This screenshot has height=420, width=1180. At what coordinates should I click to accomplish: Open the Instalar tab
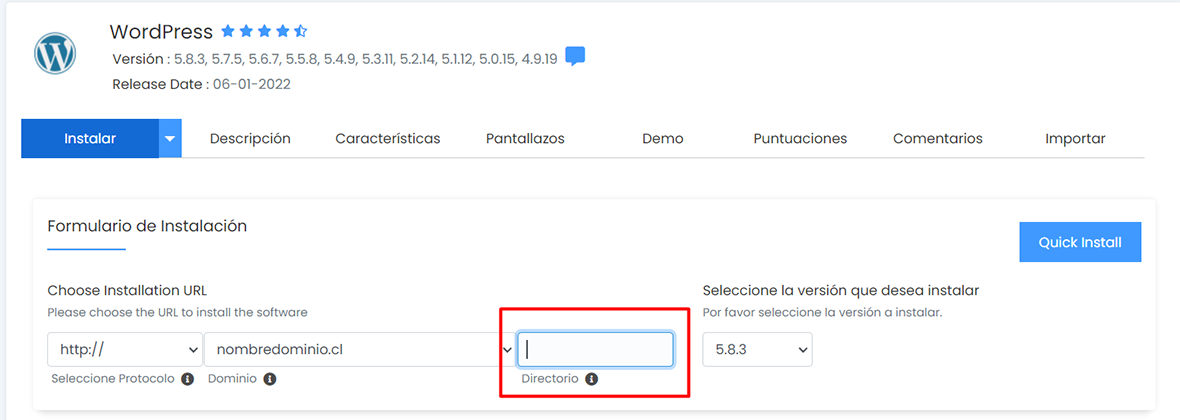coord(90,138)
